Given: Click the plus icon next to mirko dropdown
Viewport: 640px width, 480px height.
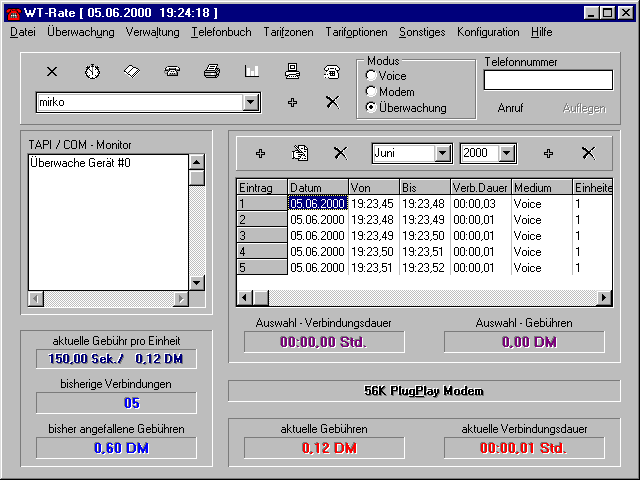Looking at the screenshot, I should pyautogui.click(x=292, y=103).
